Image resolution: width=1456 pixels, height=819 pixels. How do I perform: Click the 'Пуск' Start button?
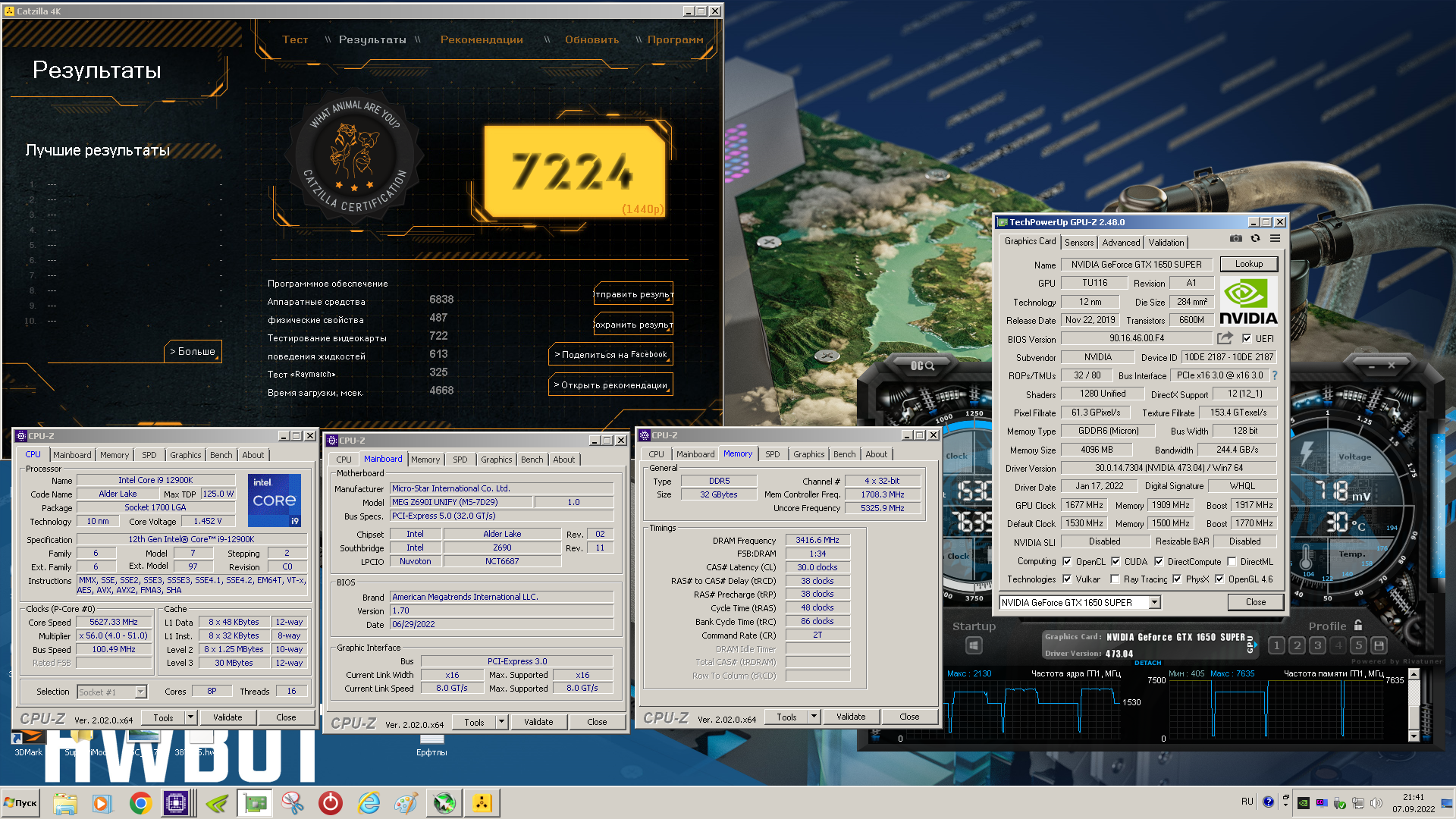pyautogui.click(x=20, y=803)
